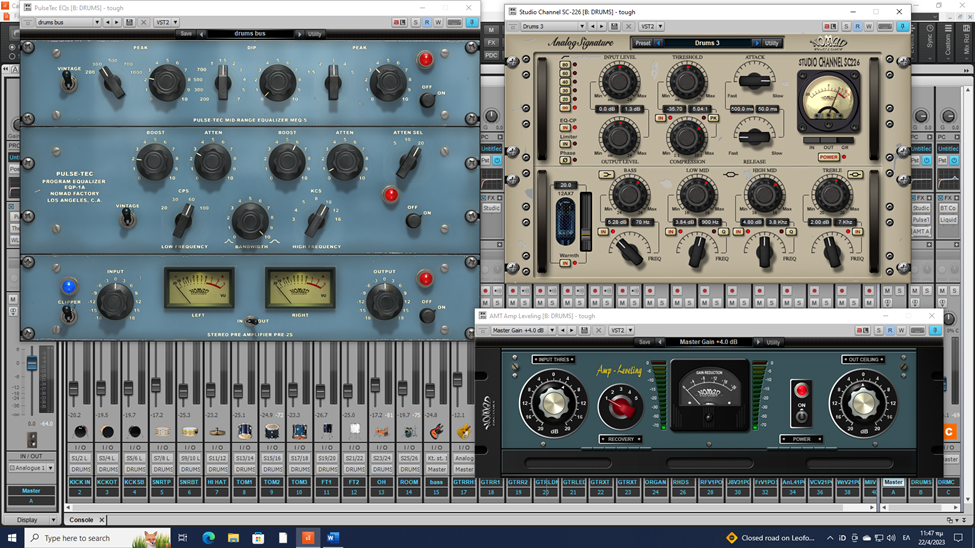Click the master channel volume fader
Viewport: 975px width, 548px height.
32,364
